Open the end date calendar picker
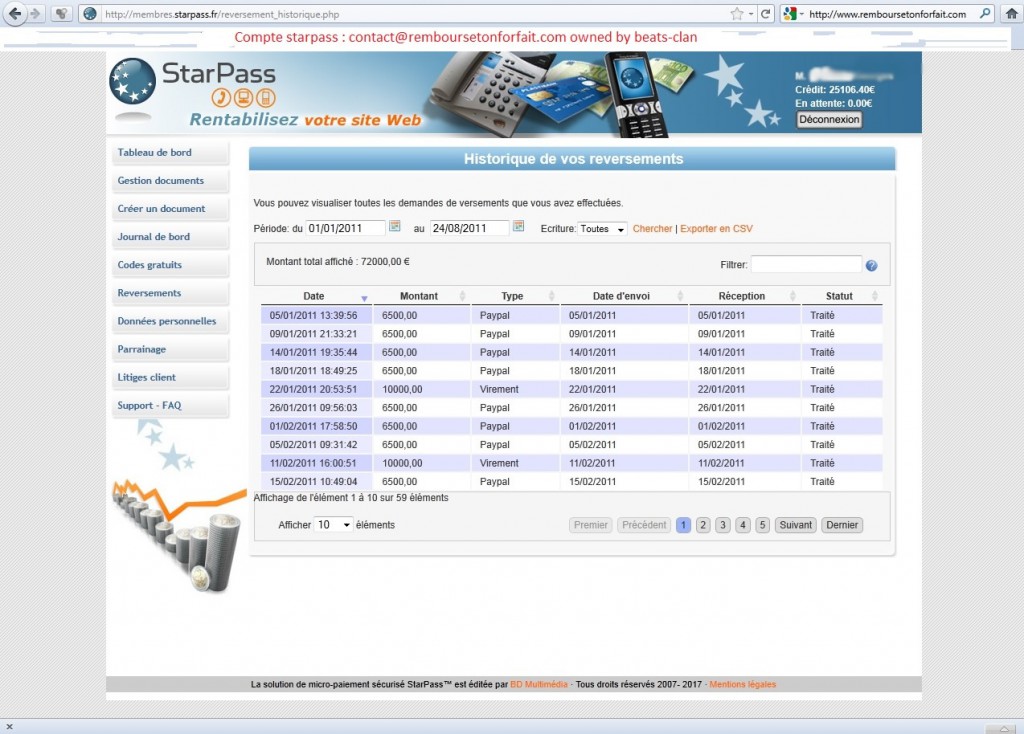The image size is (1024, 734). pos(519,226)
